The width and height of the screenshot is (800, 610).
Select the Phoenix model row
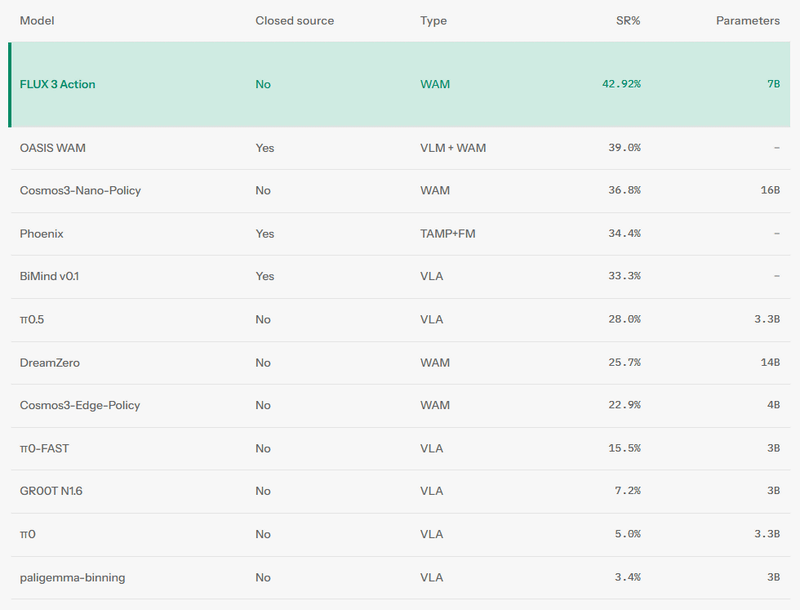point(399,234)
